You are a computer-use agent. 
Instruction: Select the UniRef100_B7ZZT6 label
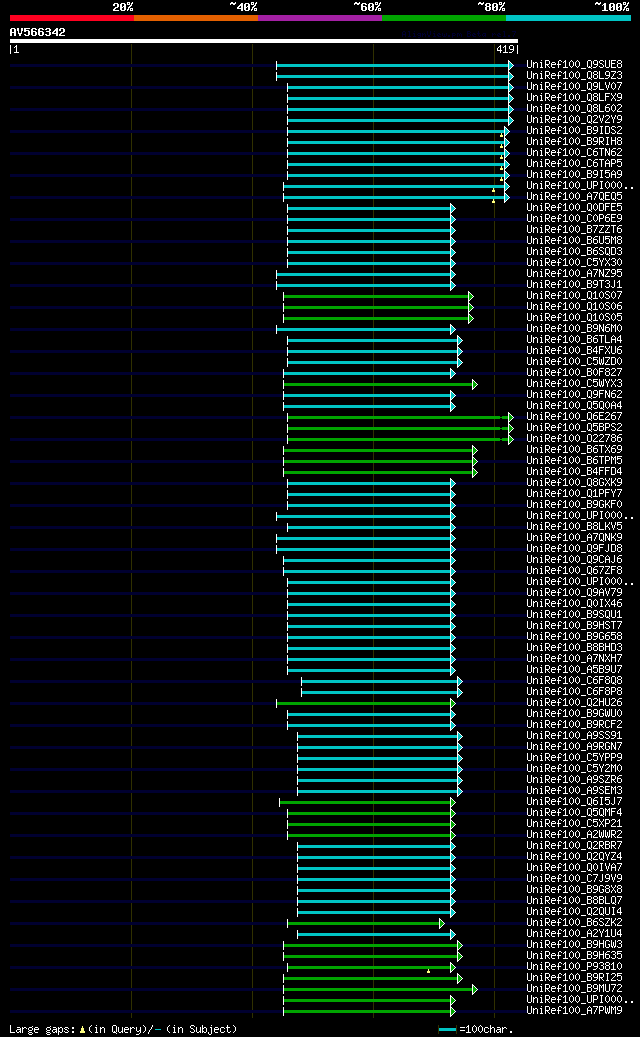click(x=574, y=229)
